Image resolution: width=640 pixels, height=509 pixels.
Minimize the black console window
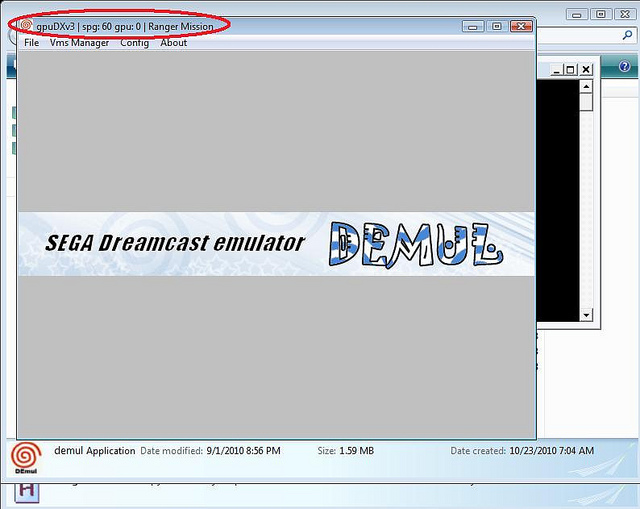[555, 69]
